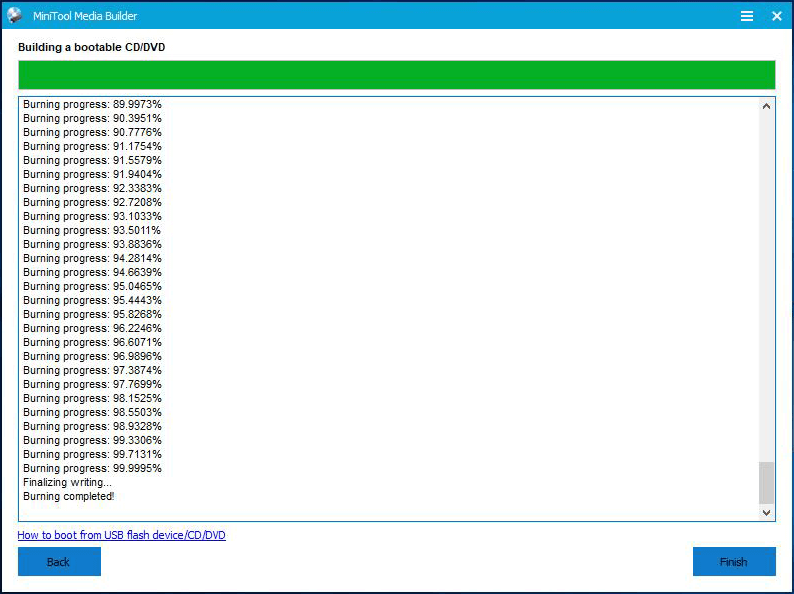Image resolution: width=794 pixels, height=594 pixels.
Task: Select the 97.7699% burning progress line
Action: [92, 384]
